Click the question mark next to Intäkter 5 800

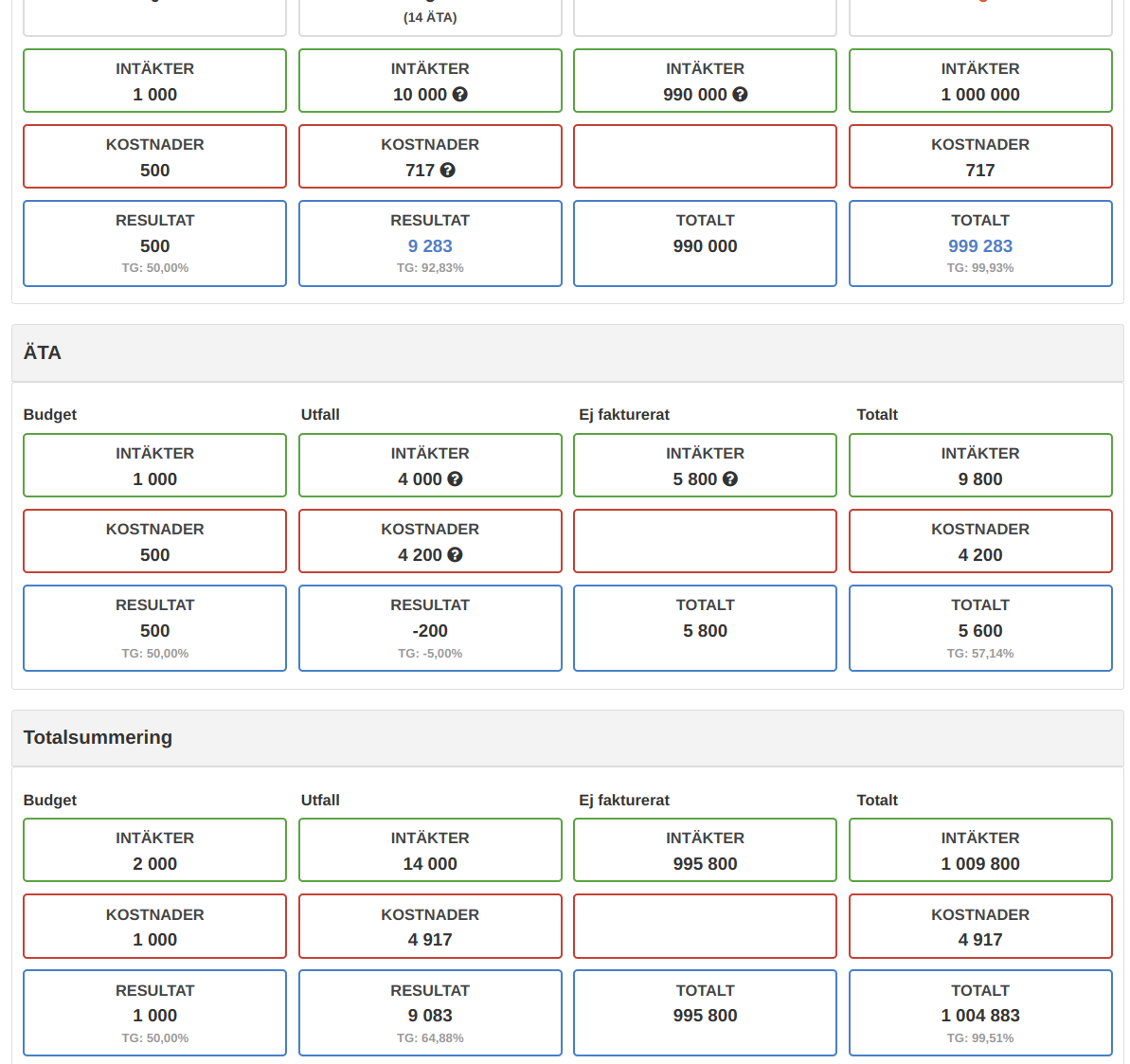click(730, 479)
